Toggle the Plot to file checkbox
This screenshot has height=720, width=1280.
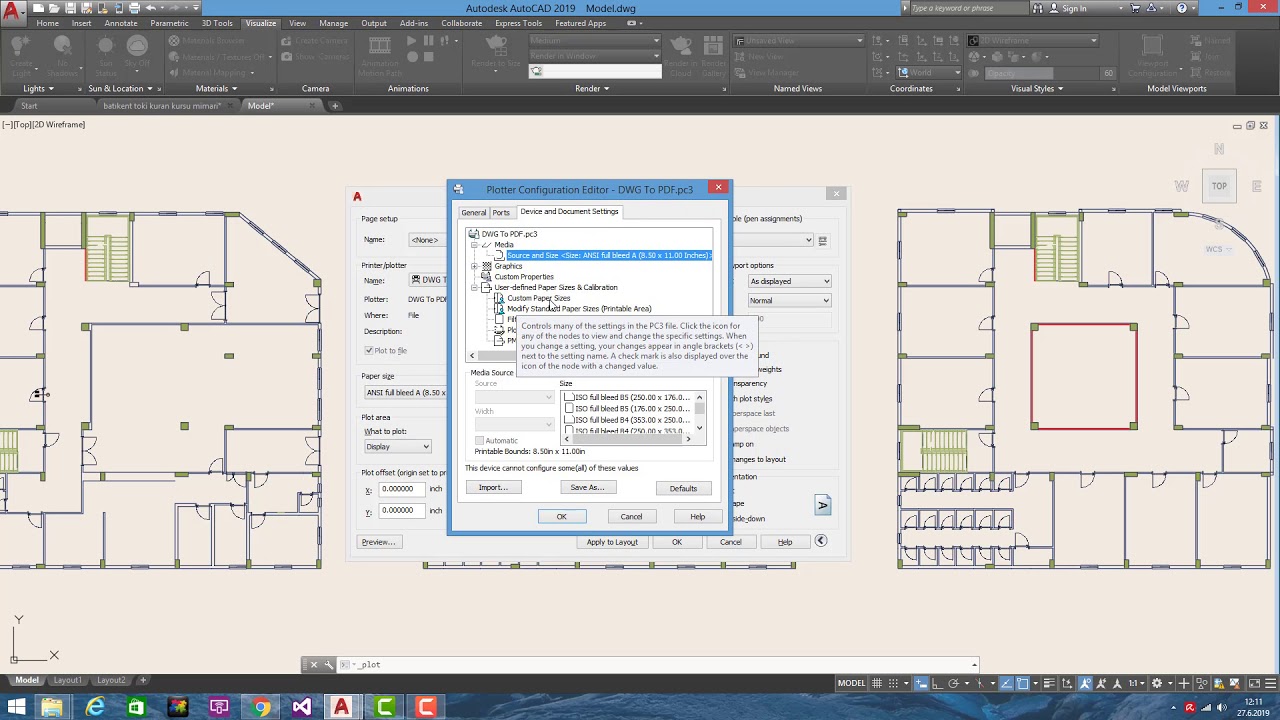369,350
